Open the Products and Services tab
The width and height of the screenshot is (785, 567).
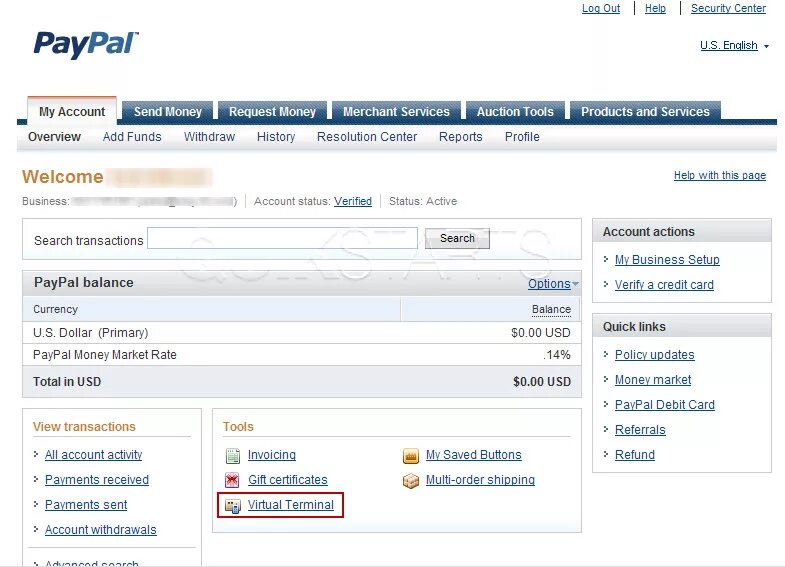coord(645,111)
